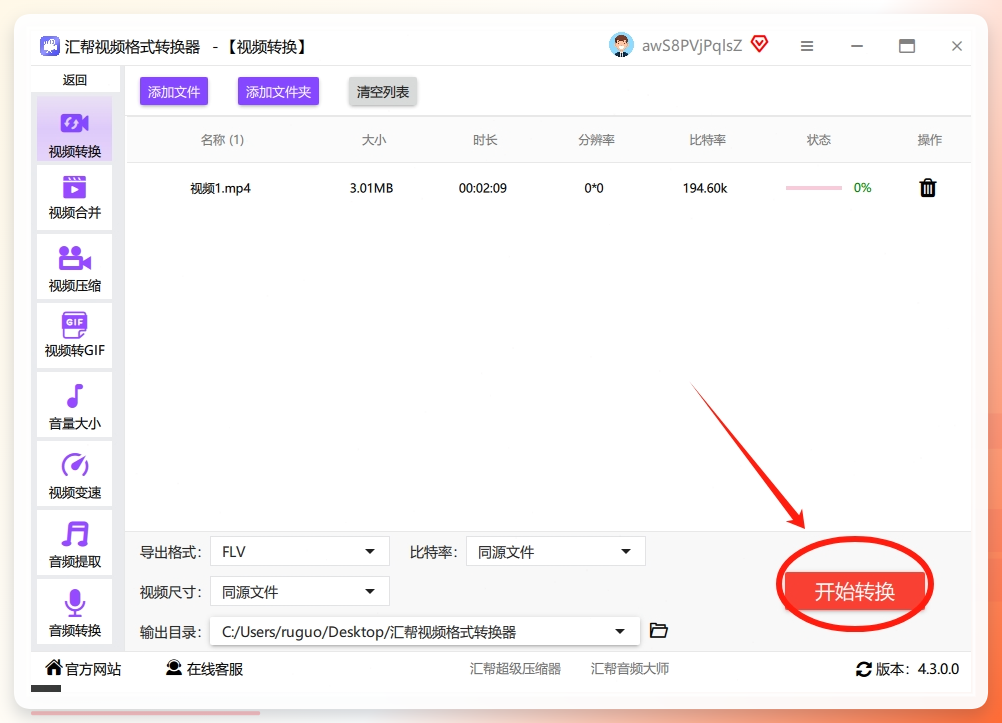Click the 比特率 column header
Screen dimensions: 1002x723
click(707, 140)
